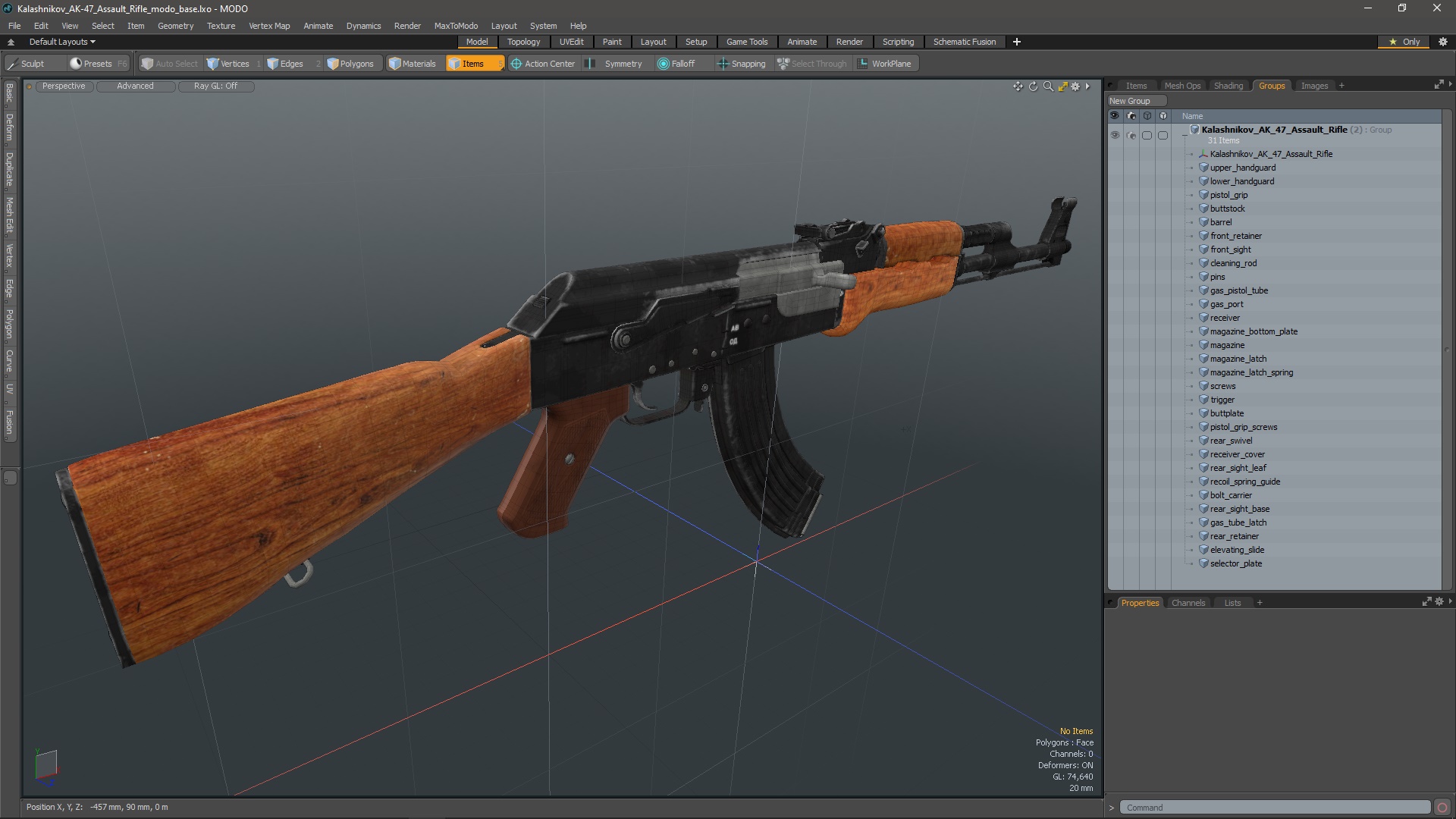Viewport: 1456px width, 819px height.
Task: Click the viewport rotate icon
Action: tap(1033, 86)
